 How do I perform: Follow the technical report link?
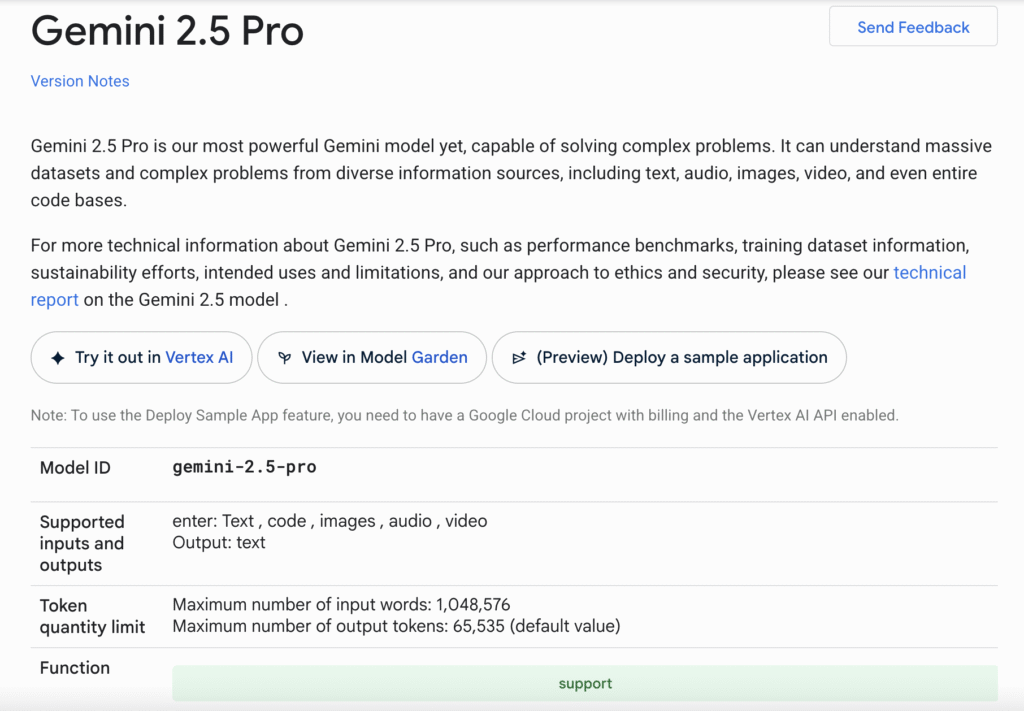(929, 273)
